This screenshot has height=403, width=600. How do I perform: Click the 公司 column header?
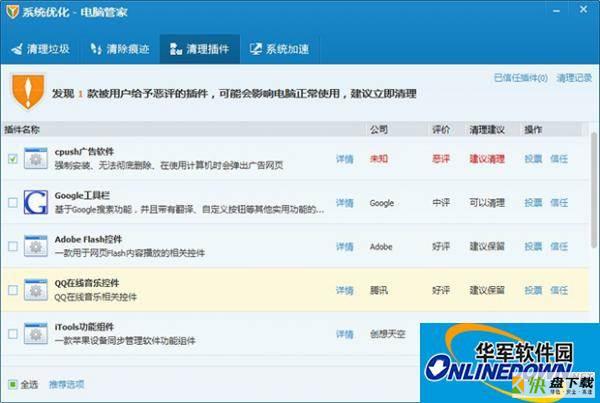[x=379, y=130]
